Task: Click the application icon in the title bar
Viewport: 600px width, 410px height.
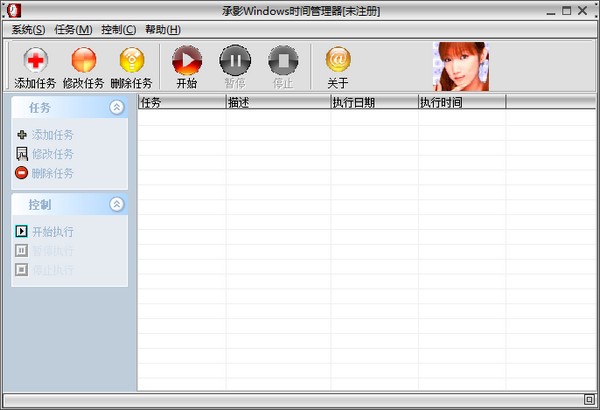Action: point(14,11)
